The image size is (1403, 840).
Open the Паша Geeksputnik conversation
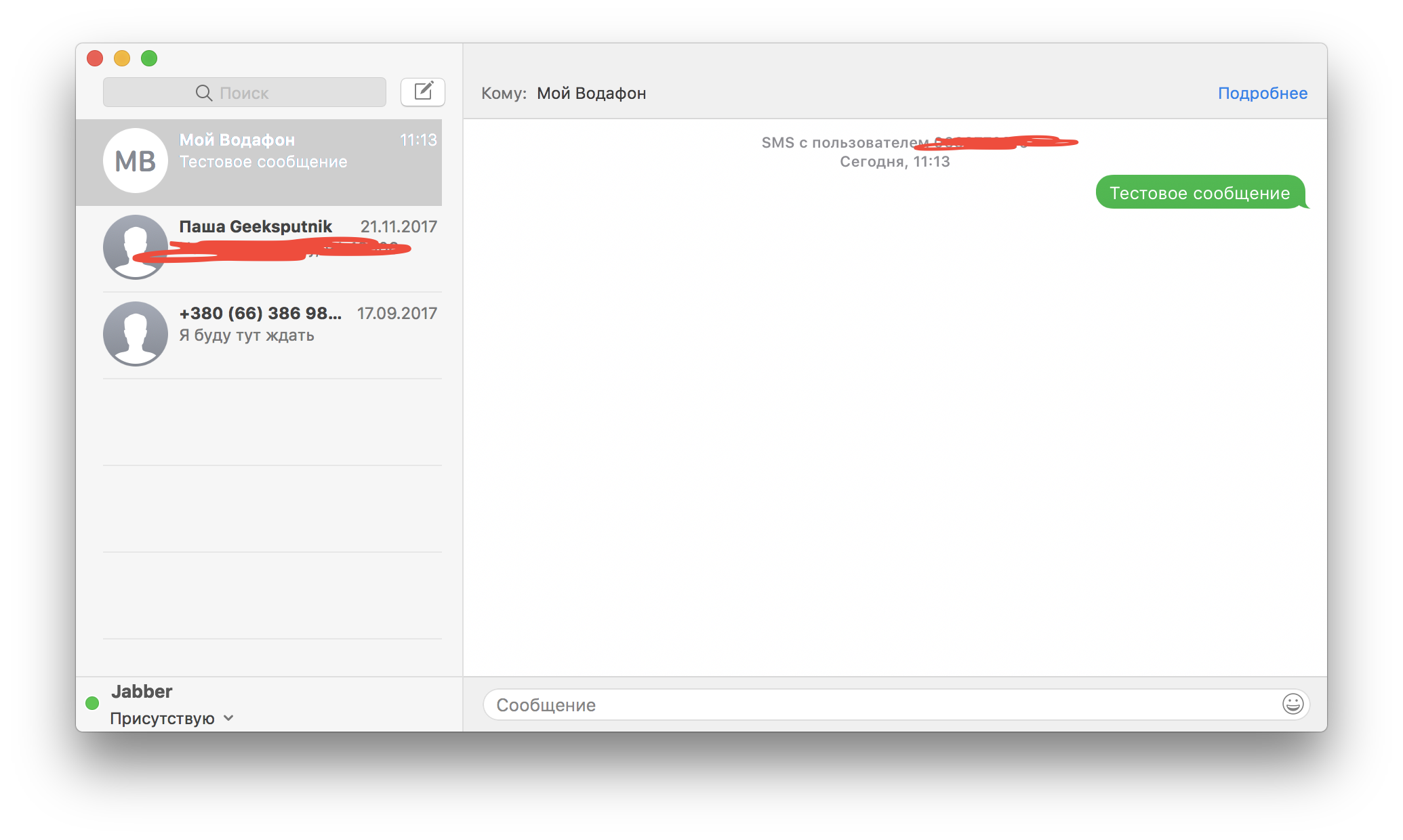click(x=259, y=249)
